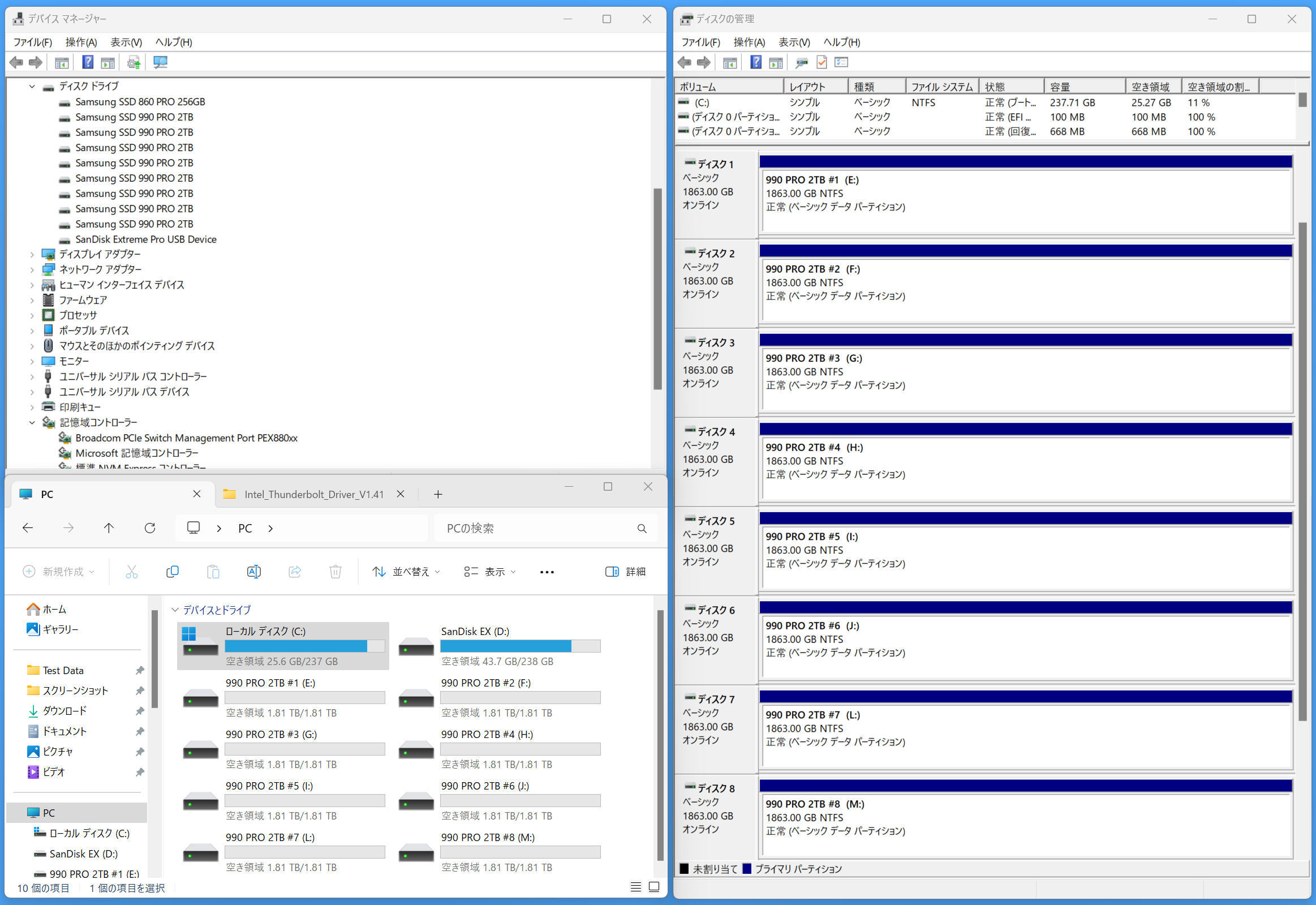Click Back arrow in Device Manager toolbar
This screenshot has height=905, width=1316.
click(16, 62)
